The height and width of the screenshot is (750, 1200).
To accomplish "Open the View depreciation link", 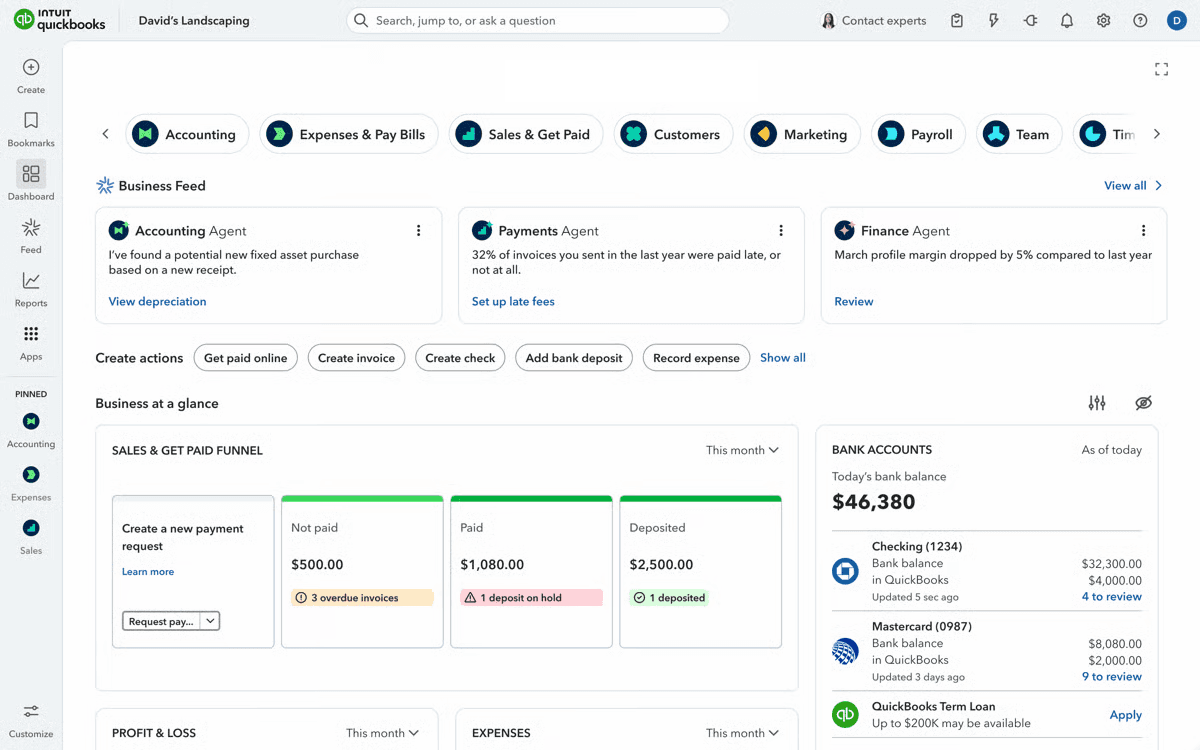I will (x=157, y=302).
